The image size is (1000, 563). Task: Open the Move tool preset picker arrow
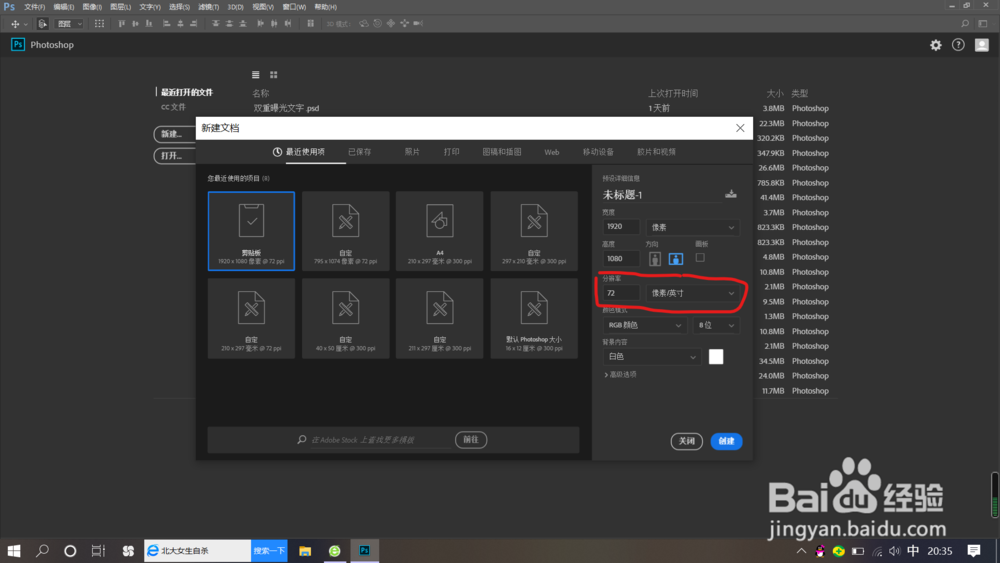pos(26,24)
